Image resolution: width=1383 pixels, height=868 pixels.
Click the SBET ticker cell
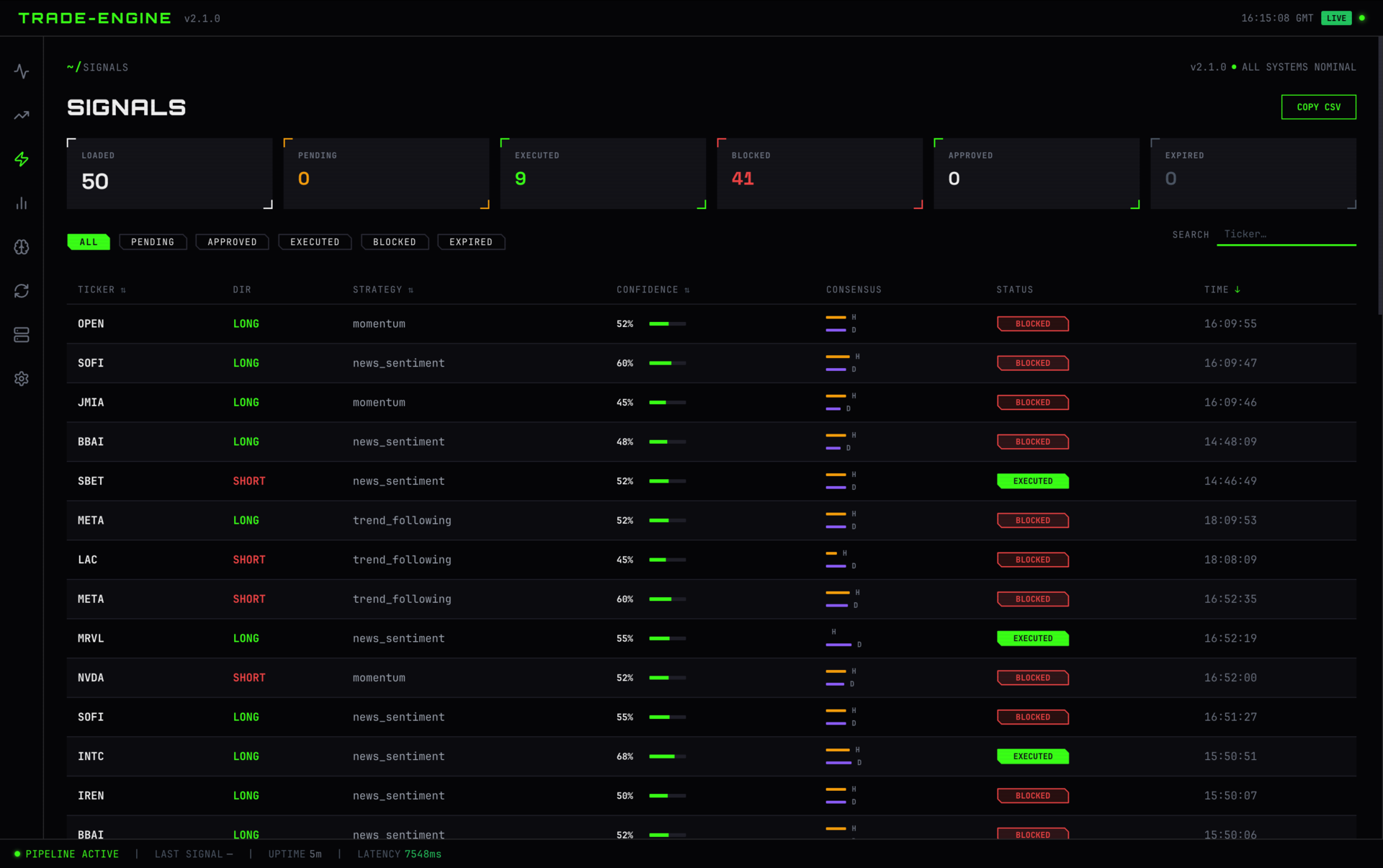tap(91, 481)
